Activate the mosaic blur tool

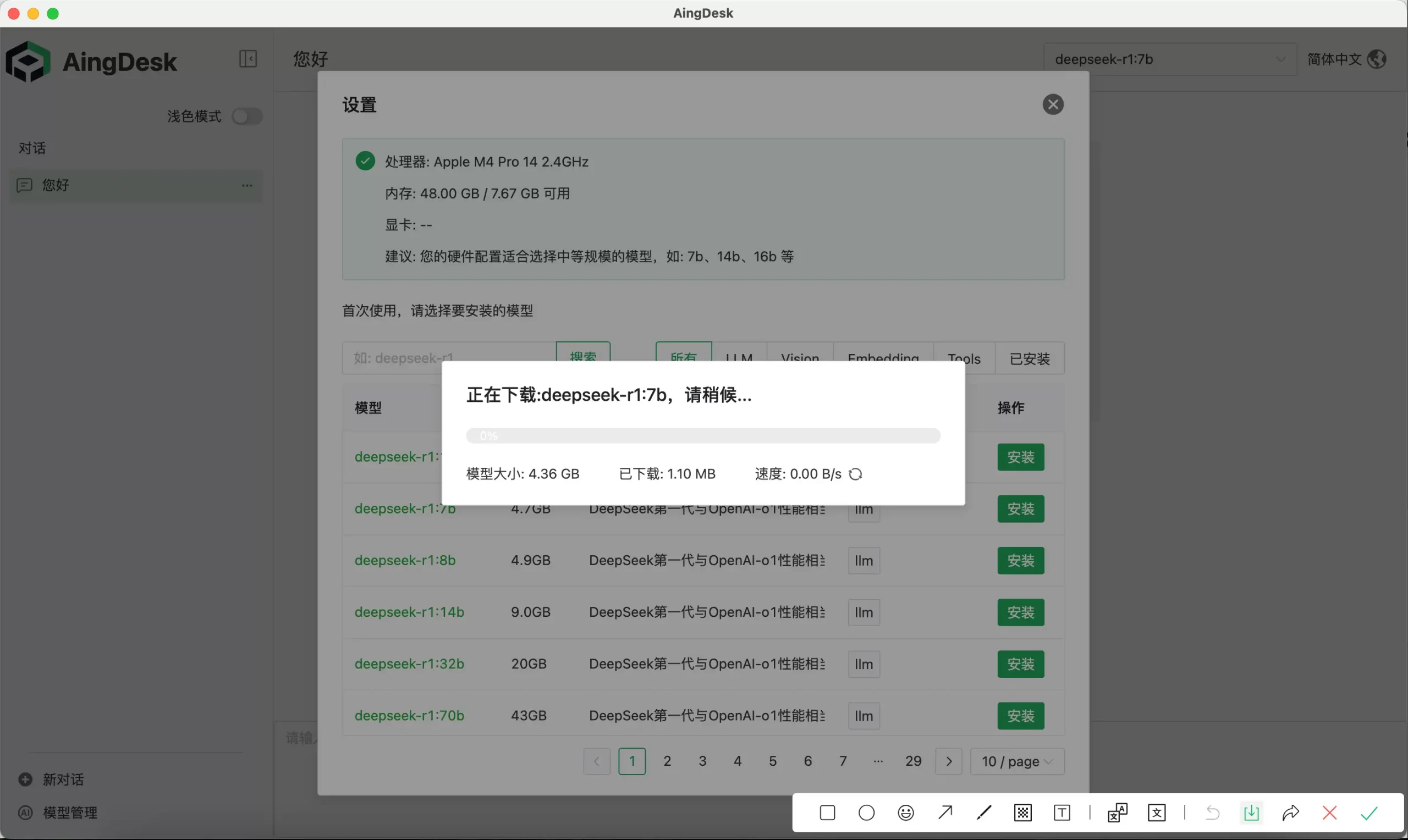click(1022, 813)
